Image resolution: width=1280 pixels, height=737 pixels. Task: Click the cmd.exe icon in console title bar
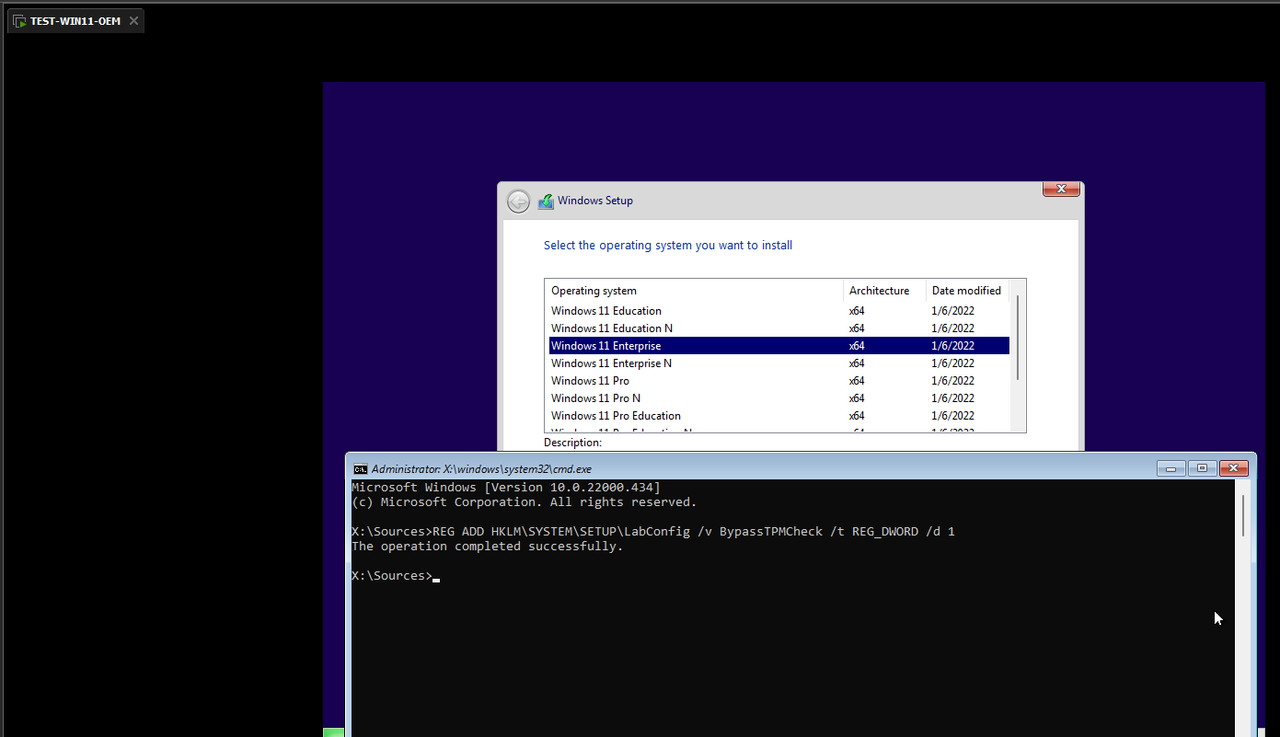point(360,469)
